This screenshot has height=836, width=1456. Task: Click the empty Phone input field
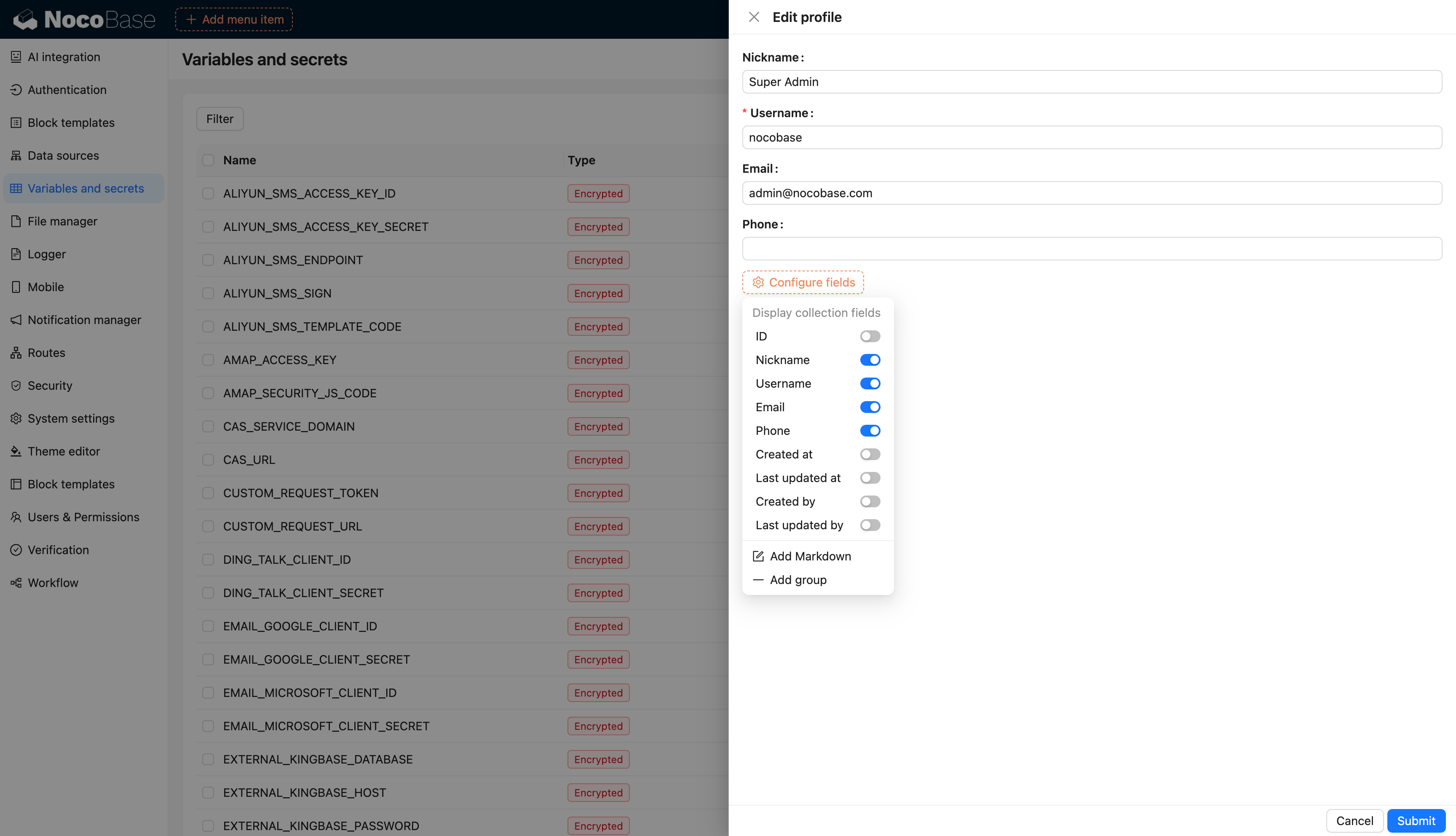(x=1092, y=249)
